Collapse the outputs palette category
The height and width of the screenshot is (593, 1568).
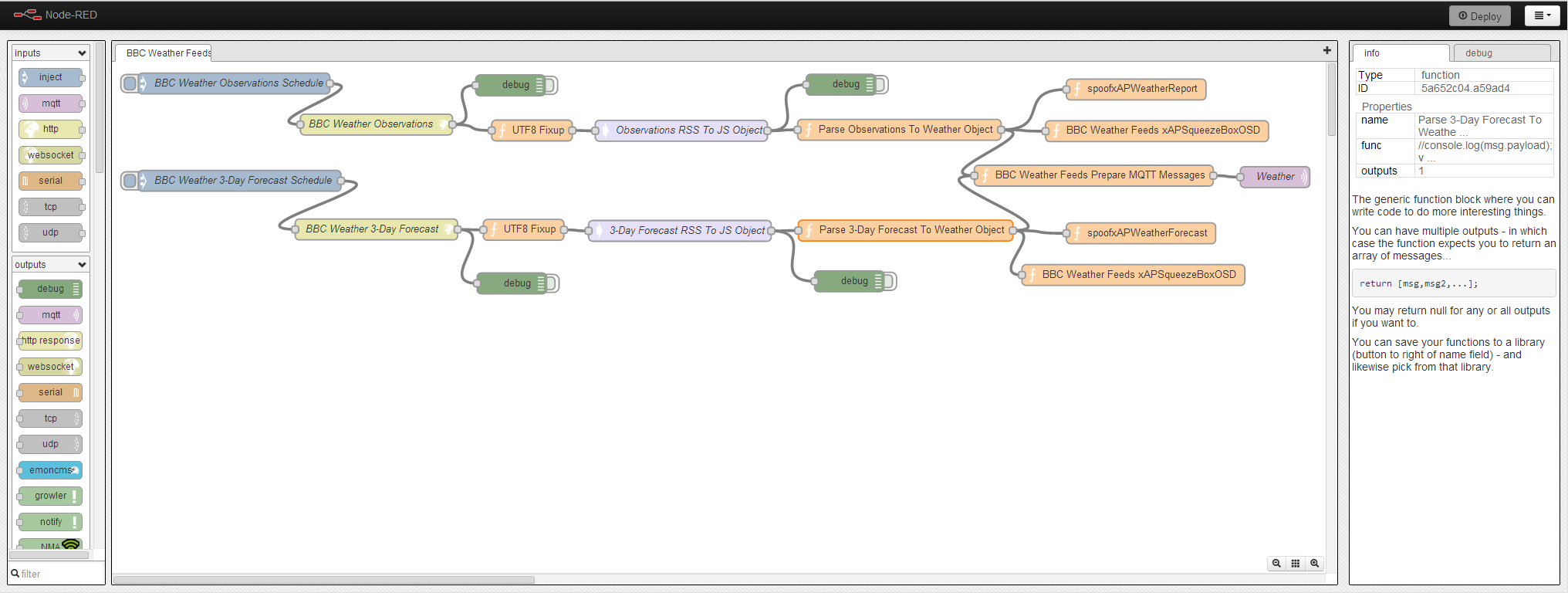(x=50, y=265)
